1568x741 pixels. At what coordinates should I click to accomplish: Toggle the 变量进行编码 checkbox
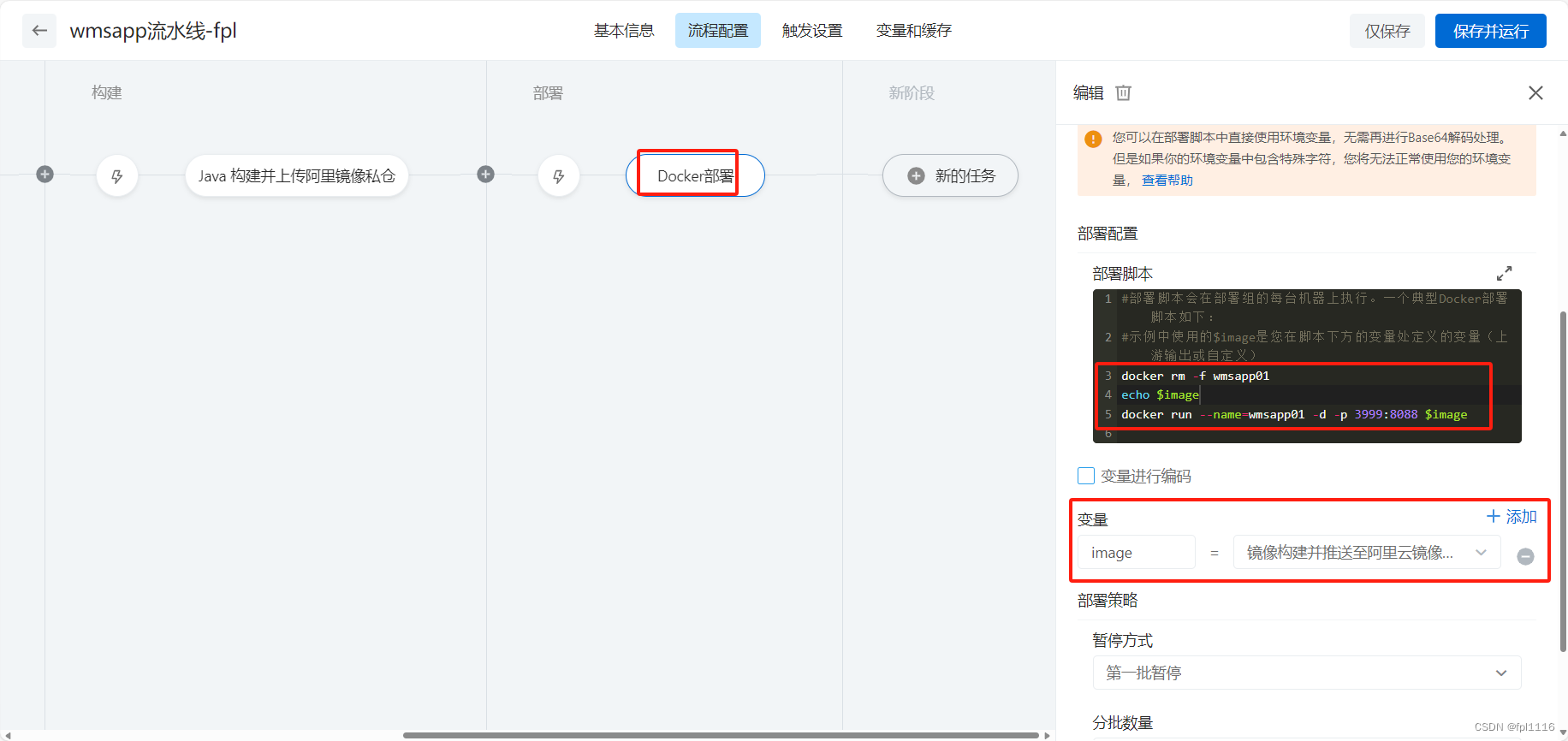(x=1086, y=476)
